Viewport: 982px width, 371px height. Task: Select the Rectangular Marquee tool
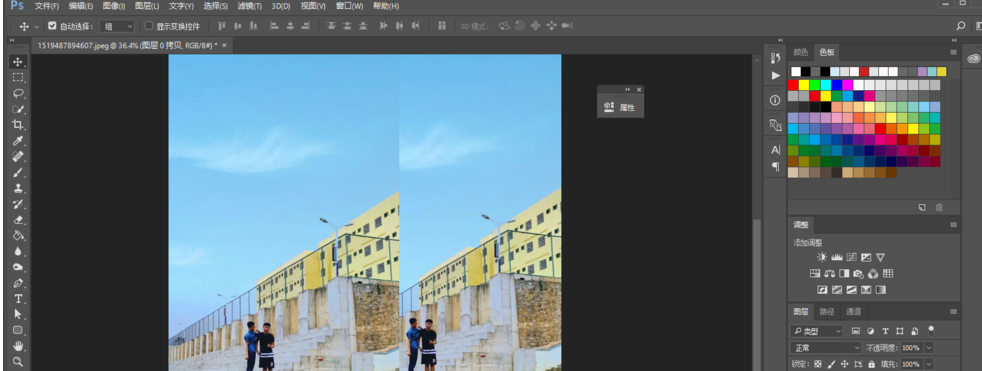click(18, 77)
